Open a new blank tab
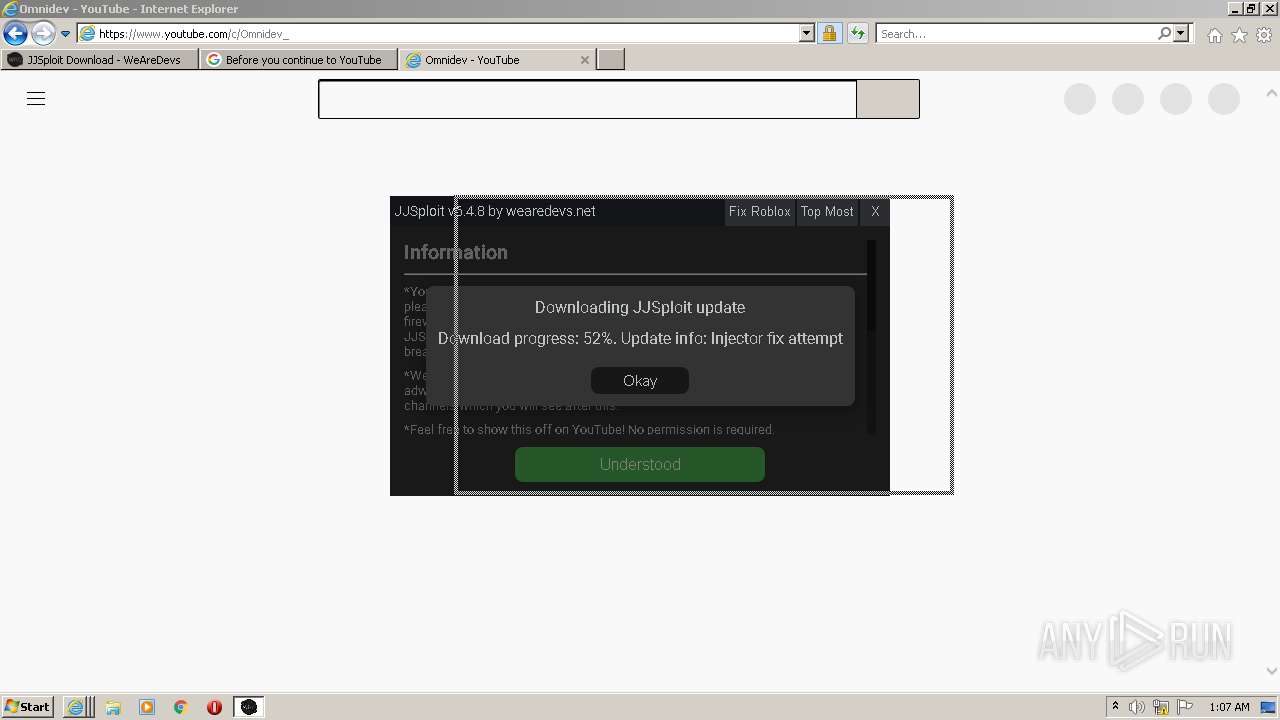The image size is (1280, 720). click(x=611, y=59)
